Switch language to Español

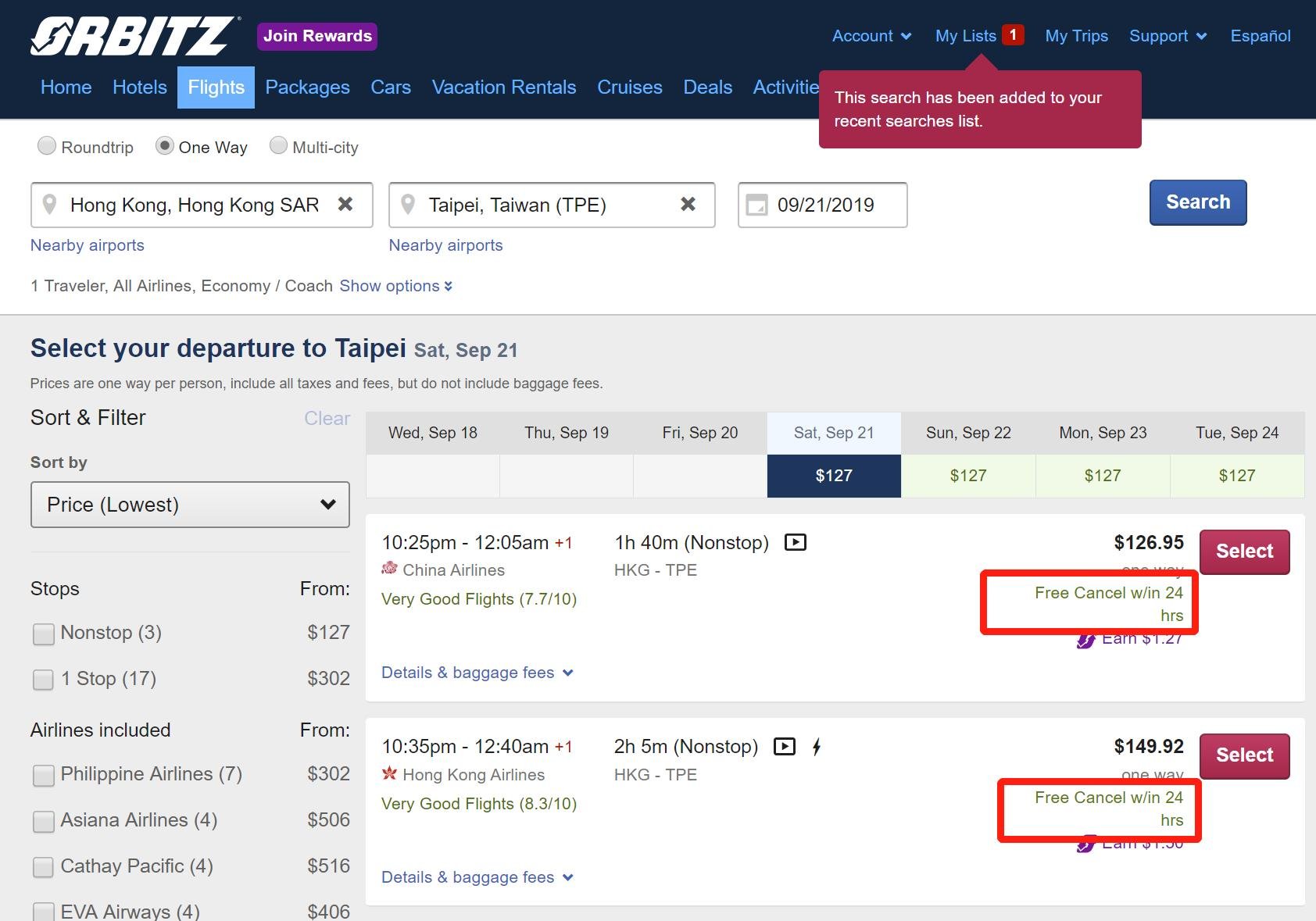point(1261,36)
